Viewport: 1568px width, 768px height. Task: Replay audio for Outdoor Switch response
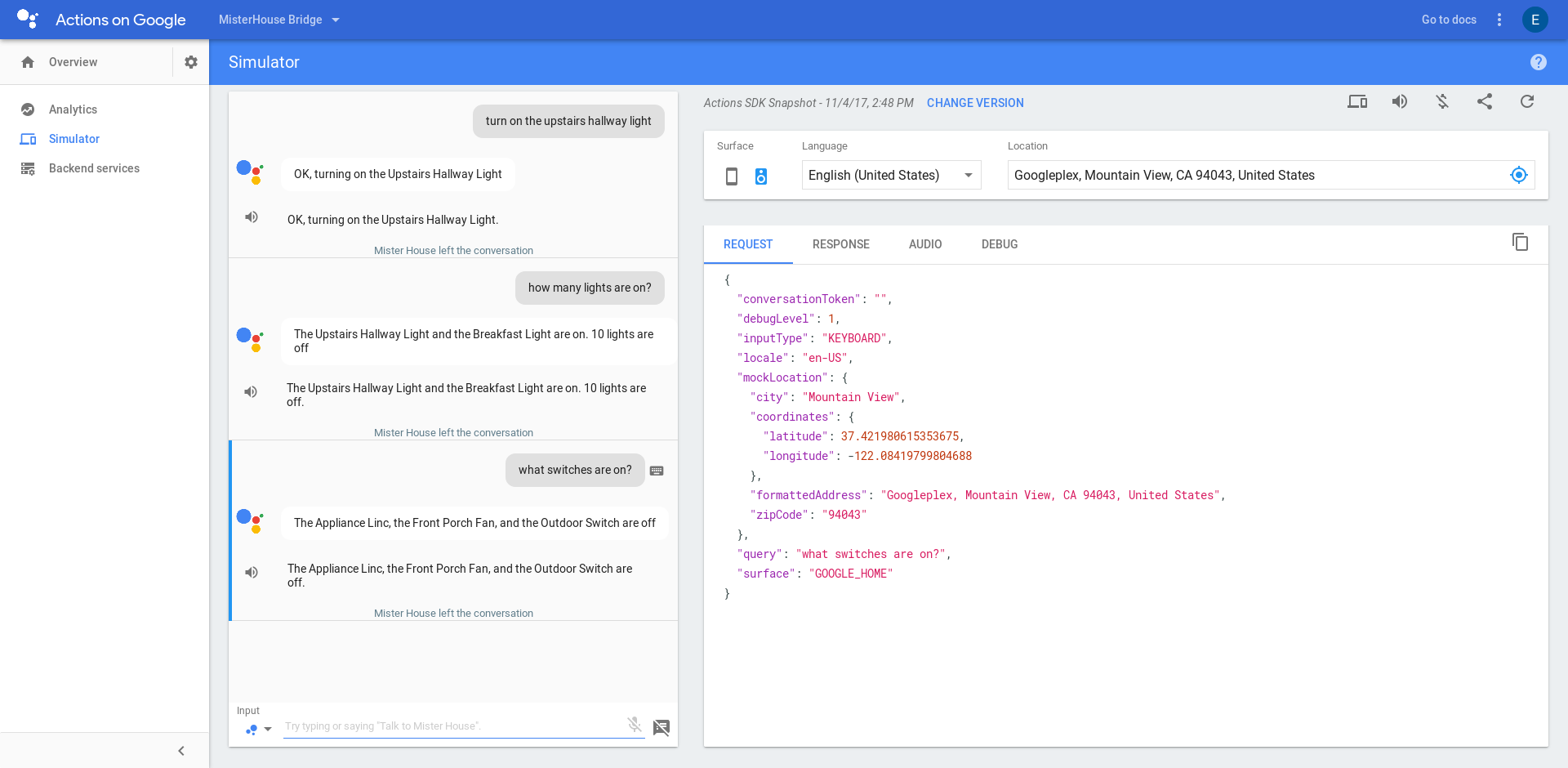point(252,572)
